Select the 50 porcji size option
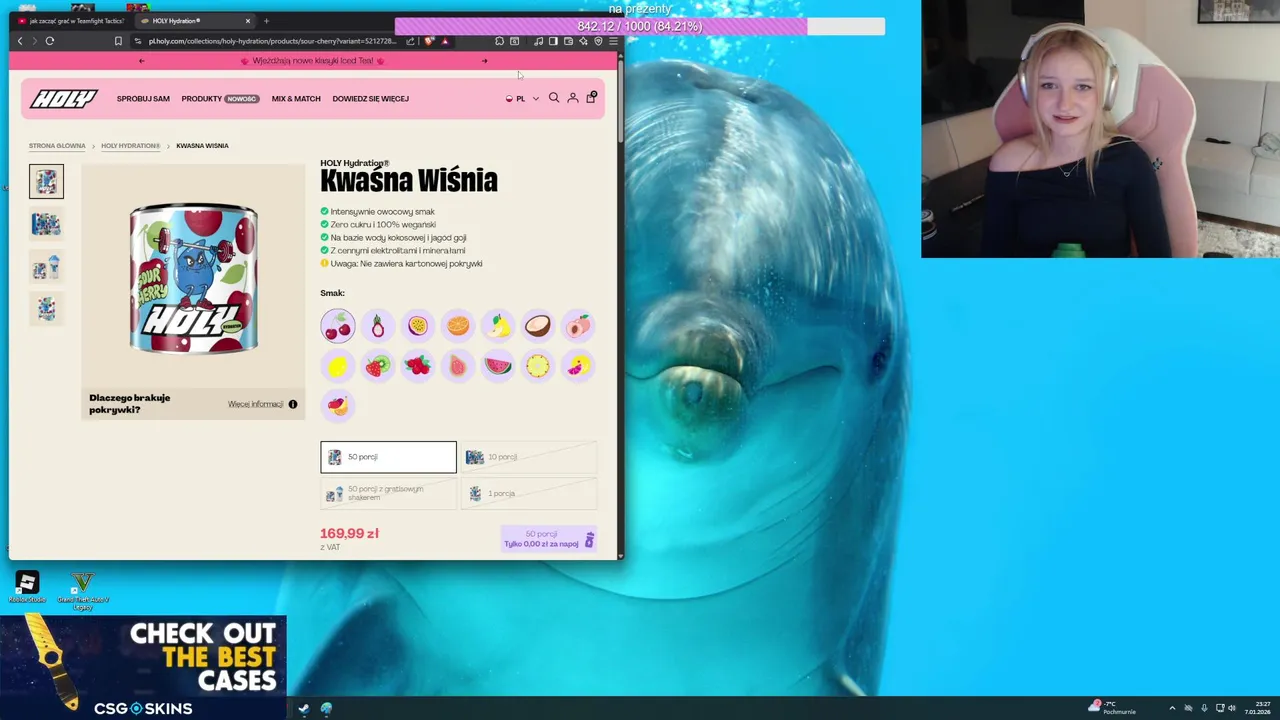Viewport: 1280px width, 720px height. click(388, 457)
